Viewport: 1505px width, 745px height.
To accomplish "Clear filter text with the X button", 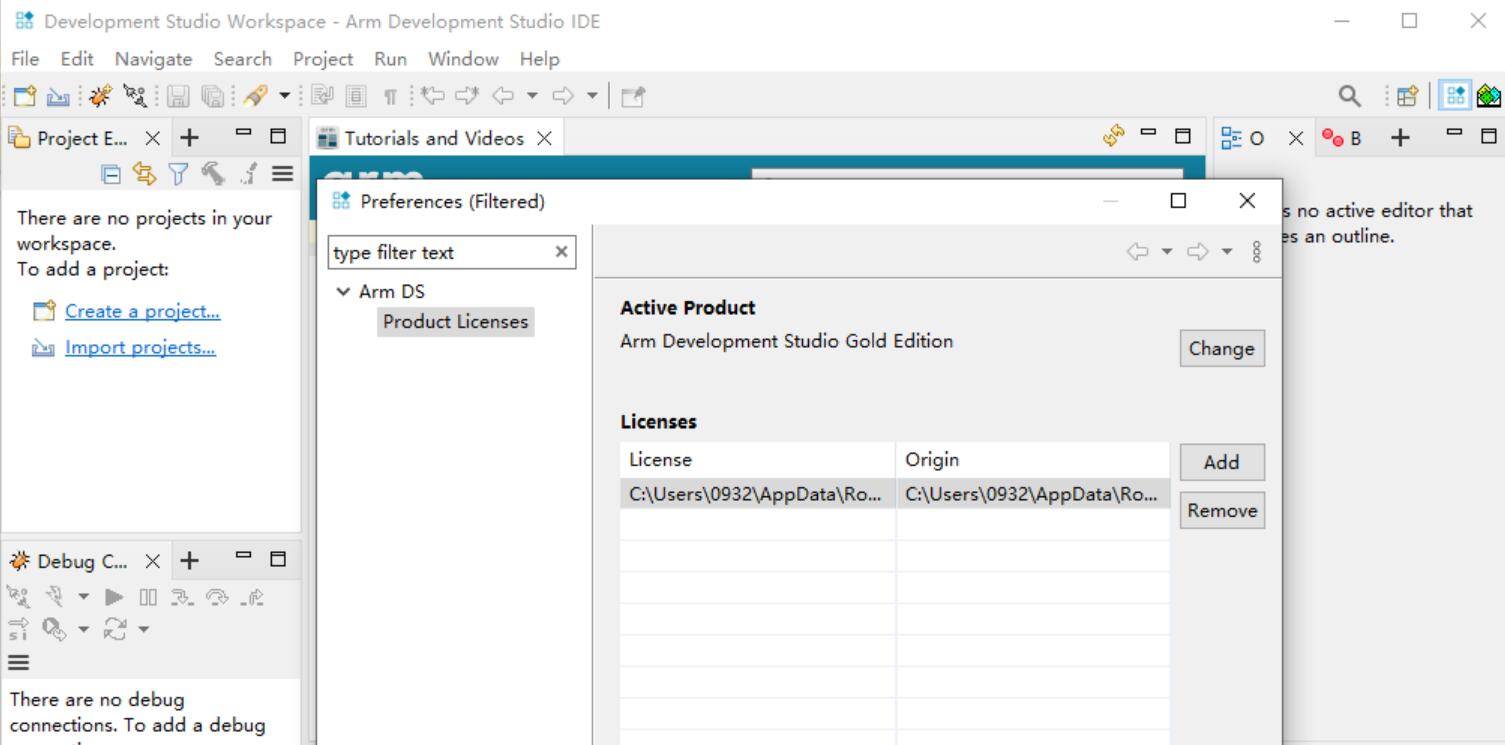I will [562, 252].
